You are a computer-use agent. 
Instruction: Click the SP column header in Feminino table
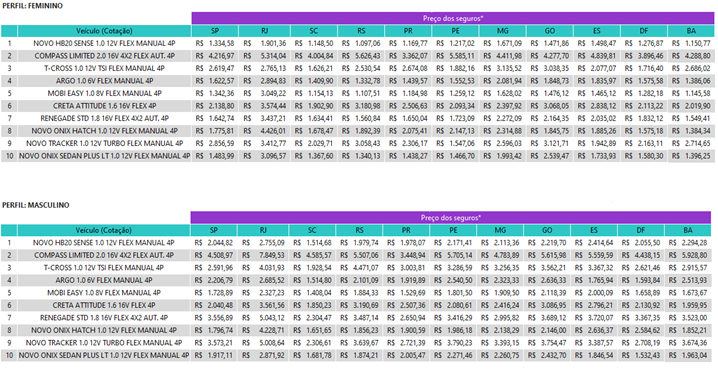(215, 31)
